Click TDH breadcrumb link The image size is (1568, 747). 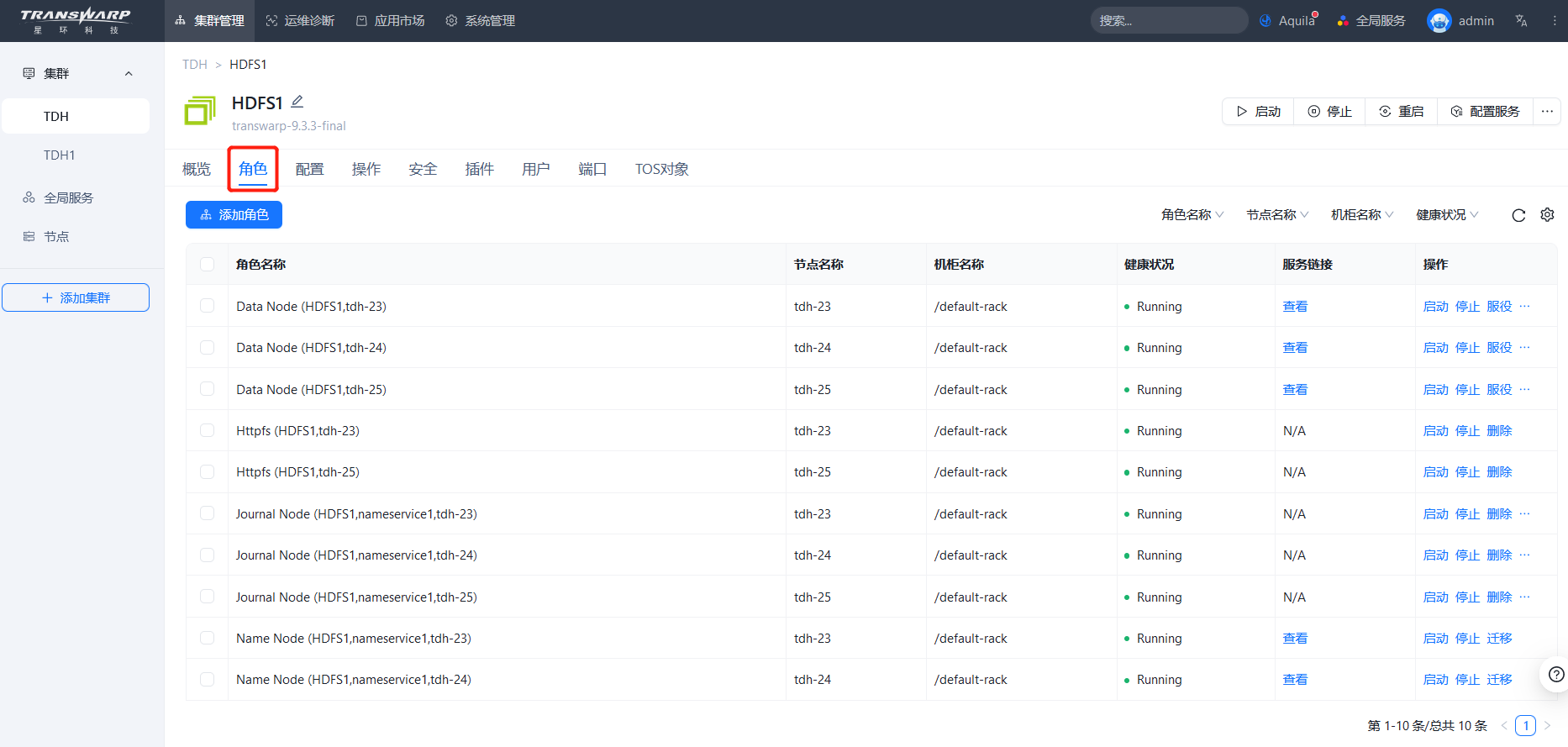click(194, 64)
